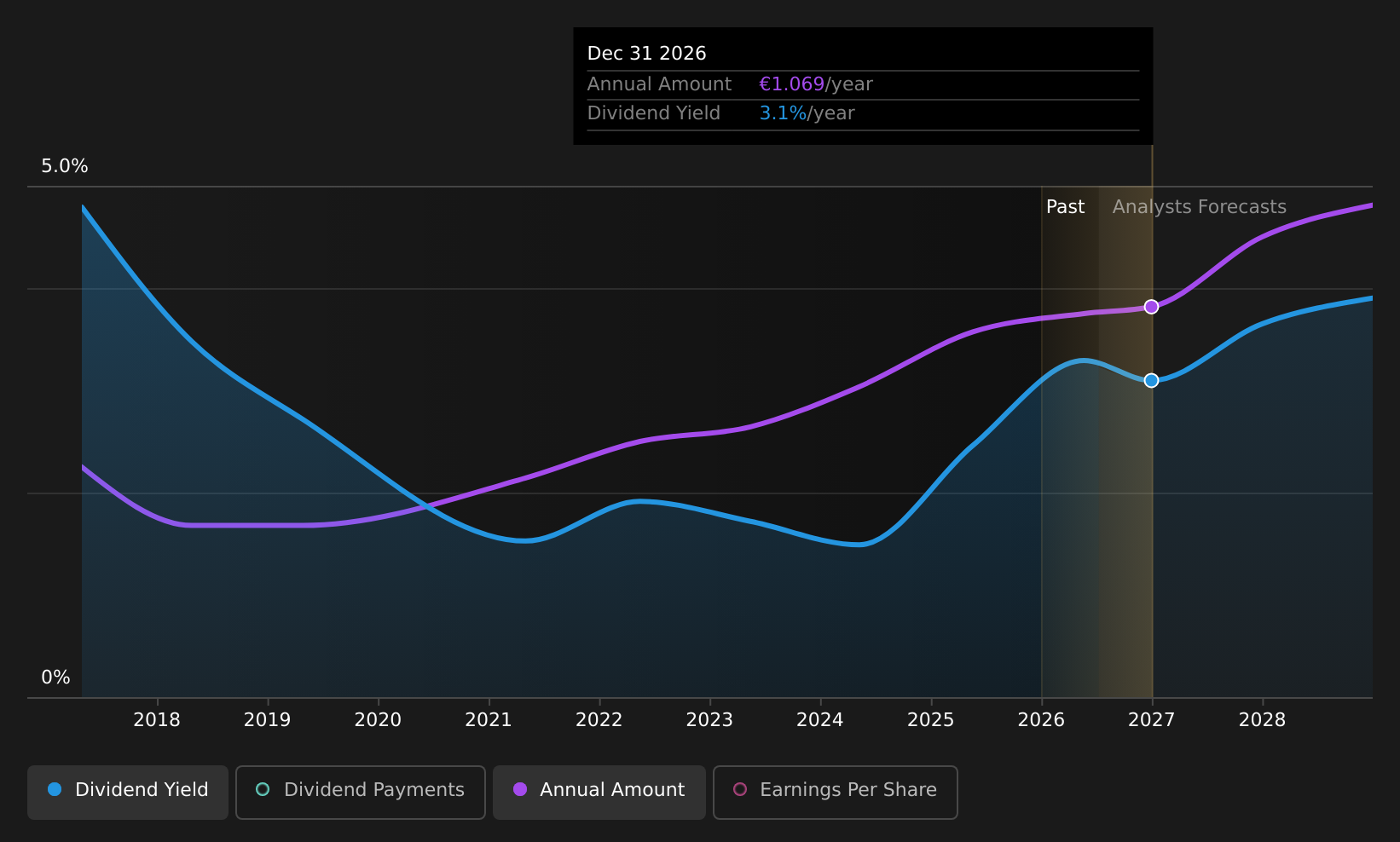
Task: Click the blue Dividend Yield data point
Action: point(1151,380)
